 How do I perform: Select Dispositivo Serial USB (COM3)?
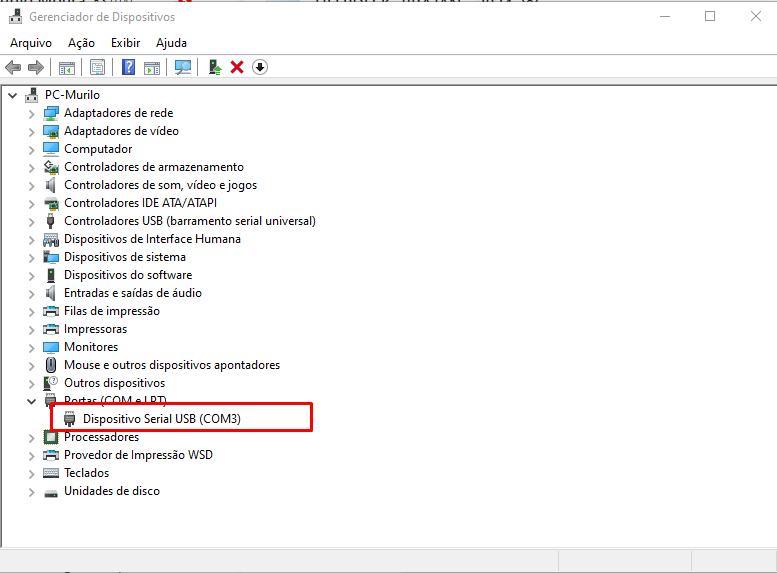click(161, 419)
